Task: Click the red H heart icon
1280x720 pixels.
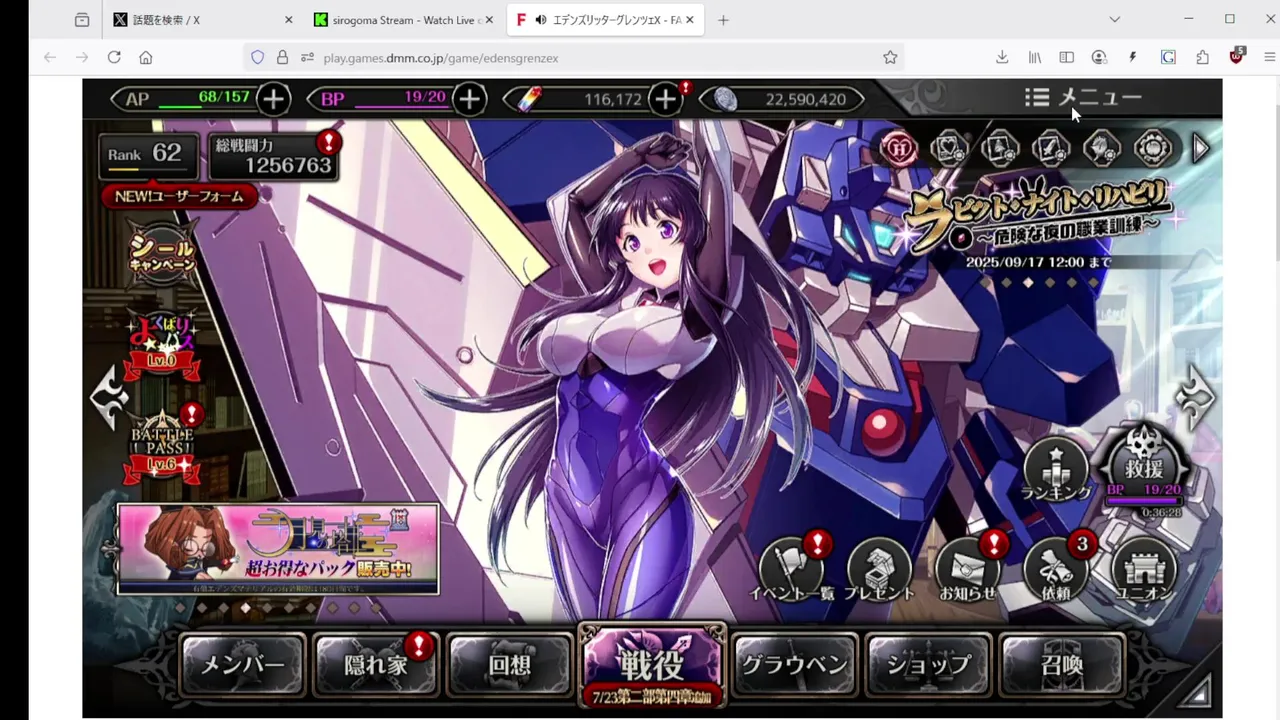Action: (x=898, y=148)
